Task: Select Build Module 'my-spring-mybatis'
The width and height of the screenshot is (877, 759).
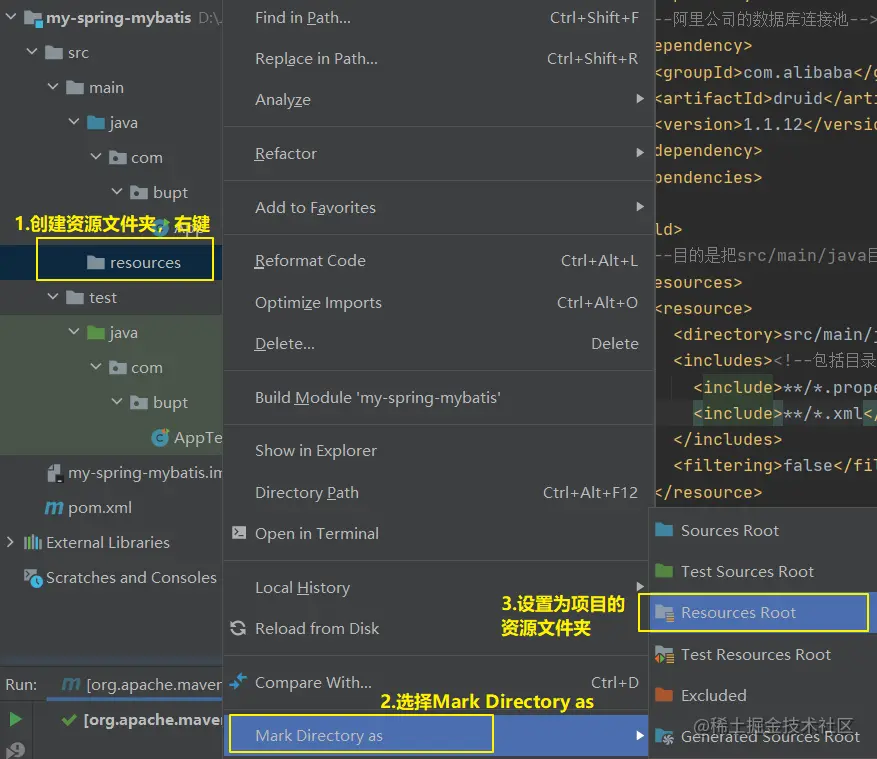Action: click(438, 398)
